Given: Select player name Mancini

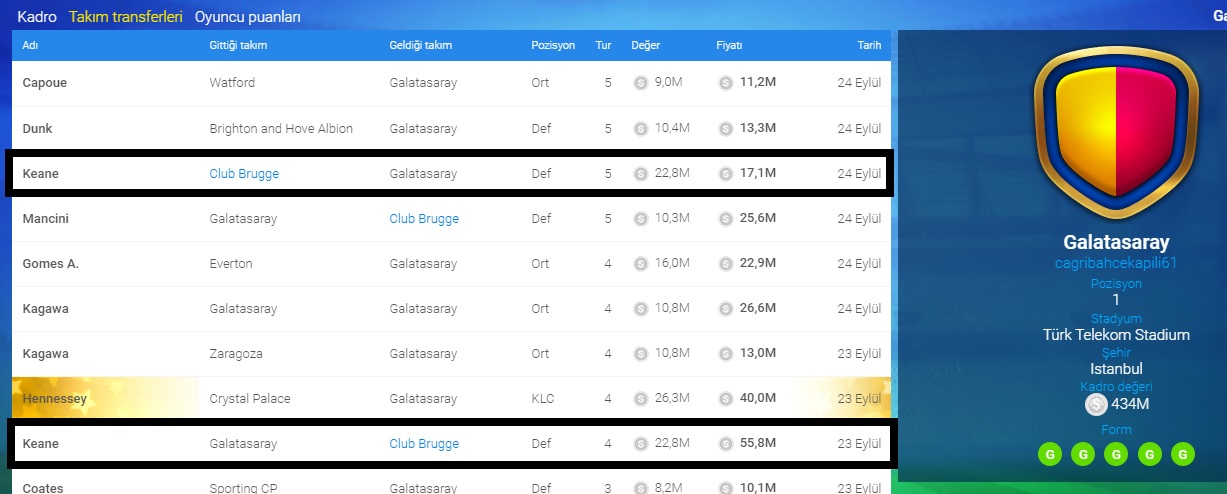Looking at the screenshot, I should tap(46, 219).
